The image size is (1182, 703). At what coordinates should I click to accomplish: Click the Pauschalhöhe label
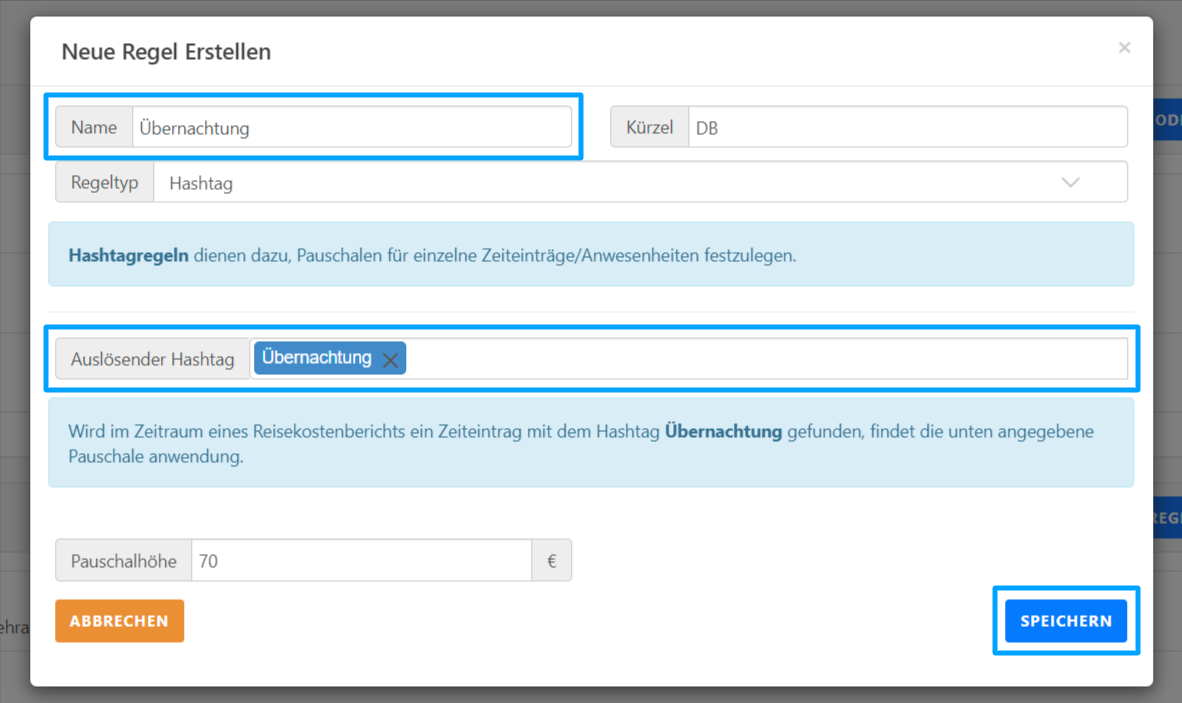click(x=123, y=560)
